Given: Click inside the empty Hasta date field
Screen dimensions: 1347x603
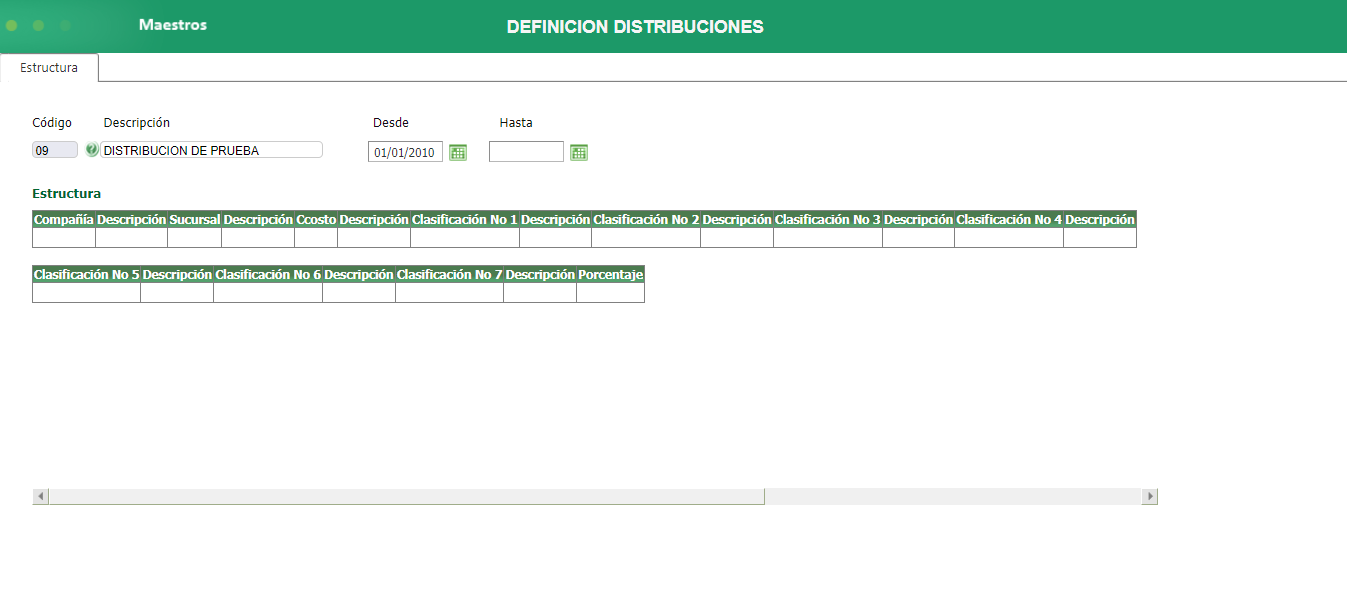Looking at the screenshot, I should (526, 151).
